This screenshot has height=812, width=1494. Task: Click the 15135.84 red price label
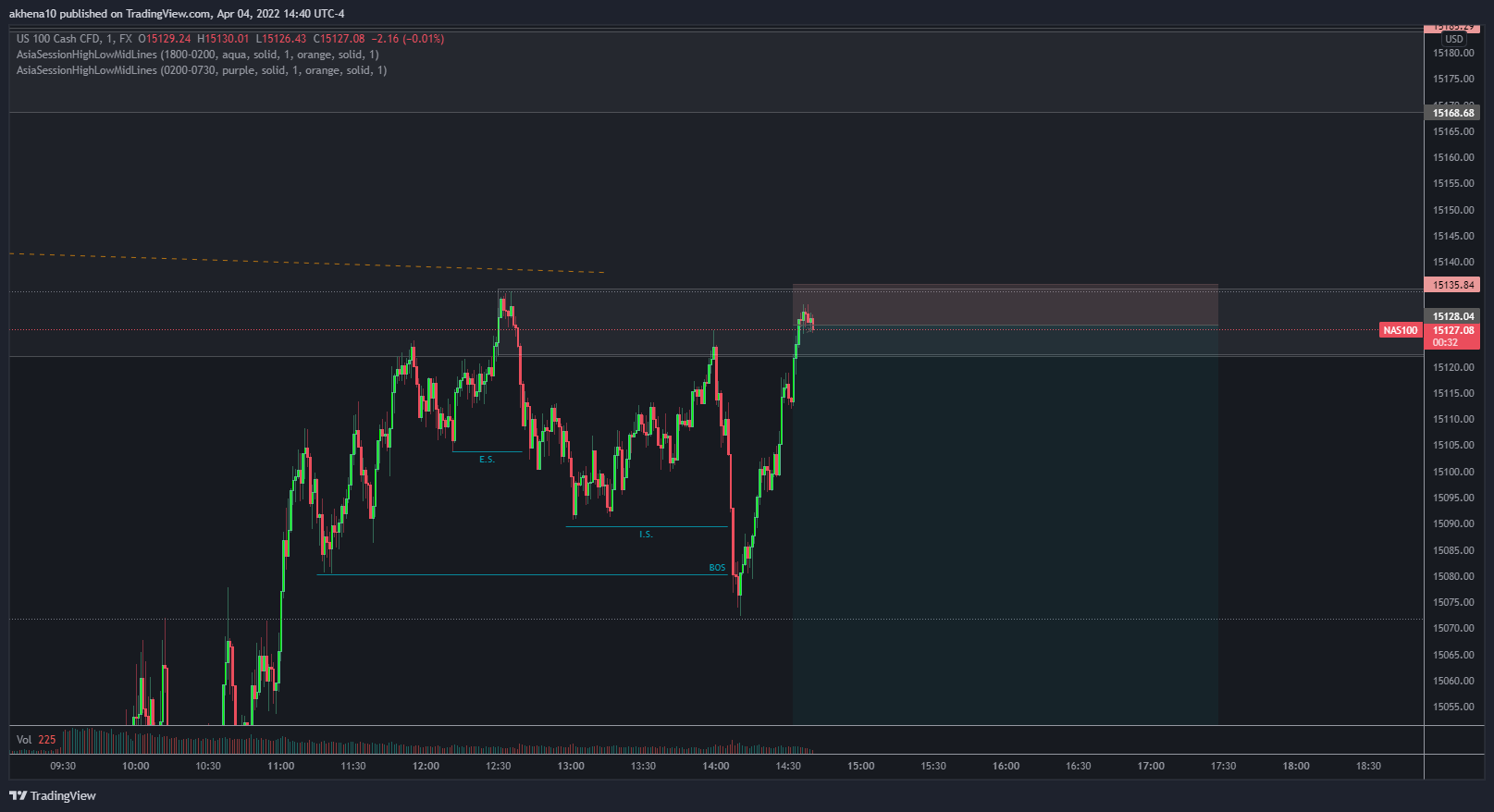pyautogui.click(x=1453, y=285)
